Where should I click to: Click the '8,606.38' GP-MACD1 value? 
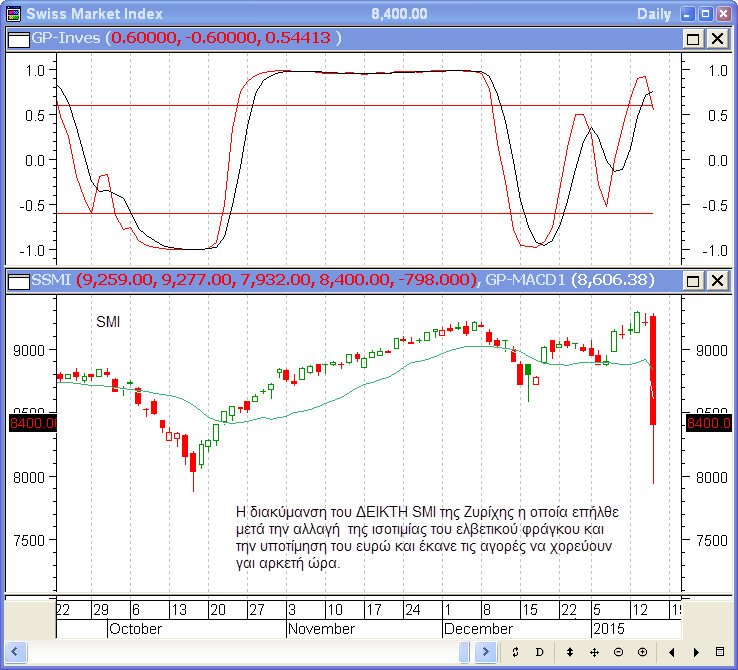pos(612,280)
